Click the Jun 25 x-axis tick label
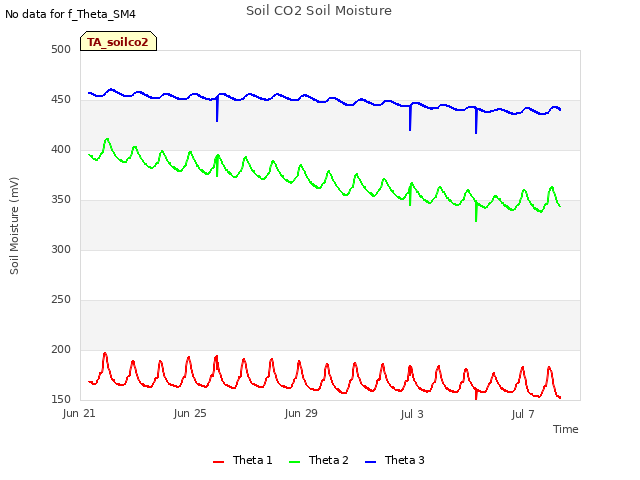The image size is (640, 480). (190, 413)
